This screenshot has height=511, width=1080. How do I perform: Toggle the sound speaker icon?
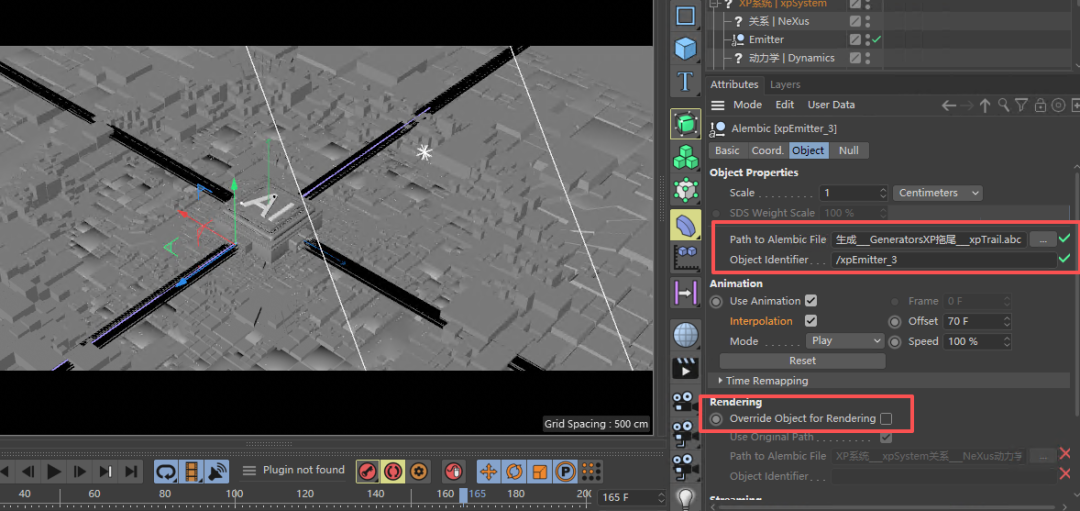point(218,472)
